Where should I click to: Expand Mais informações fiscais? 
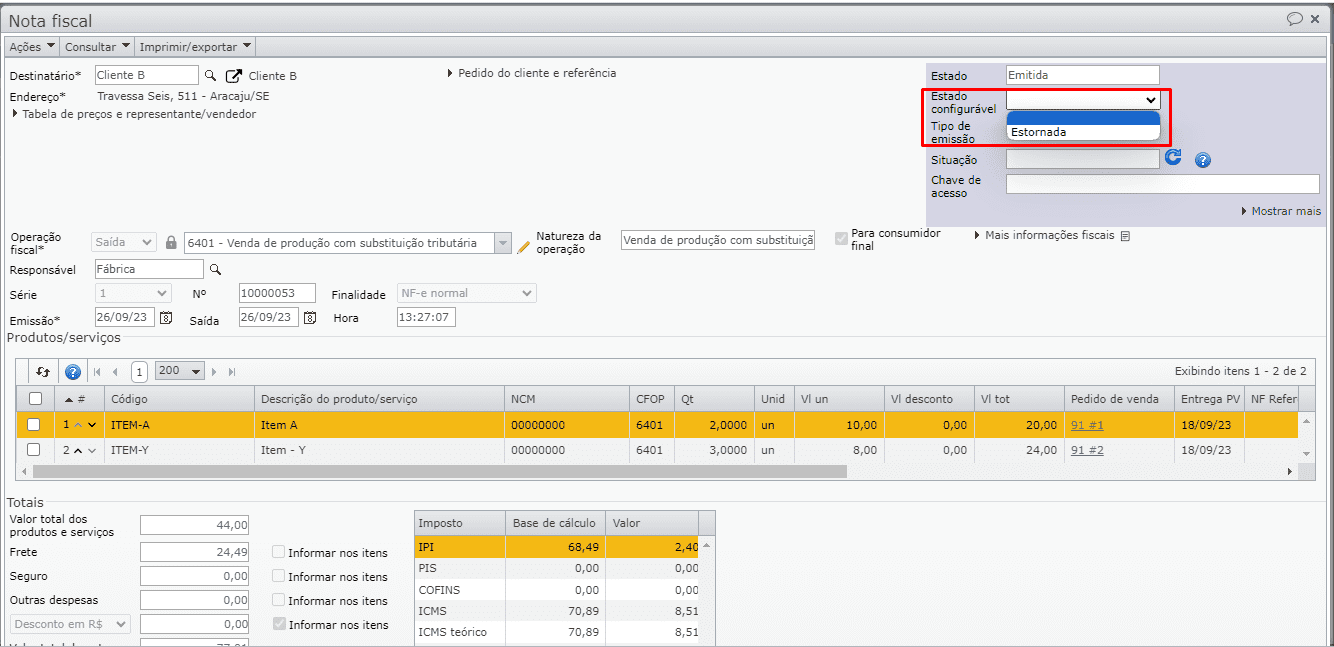1045,236
